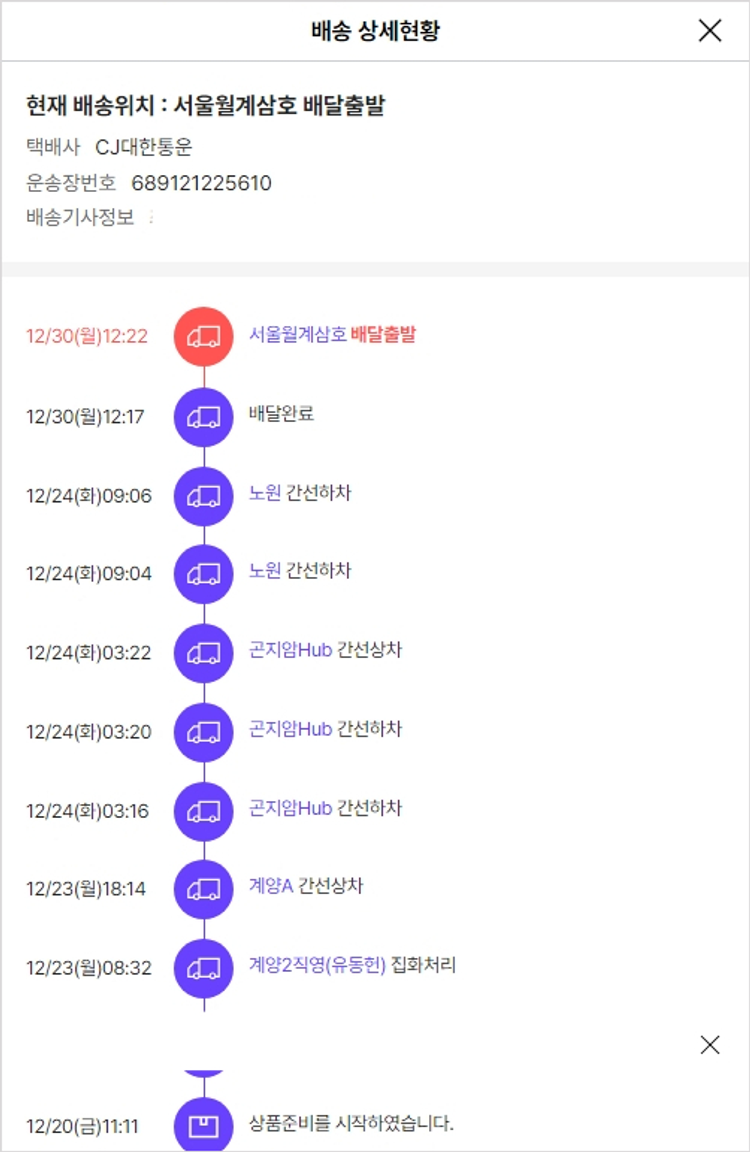Open the 곤지암Hub link at 03:20

(x=290, y=729)
